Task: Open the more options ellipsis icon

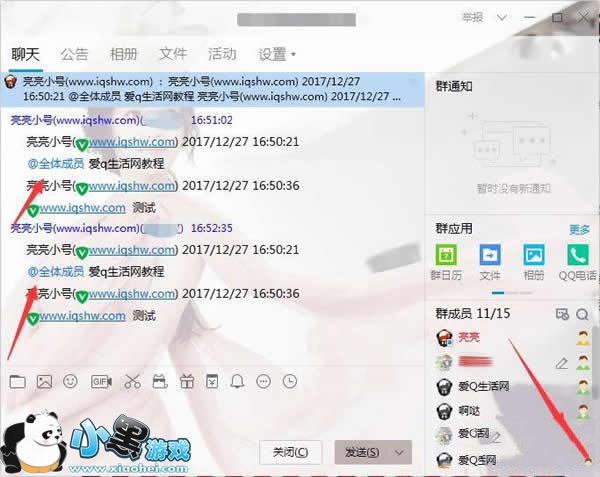Action: [264, 381]
